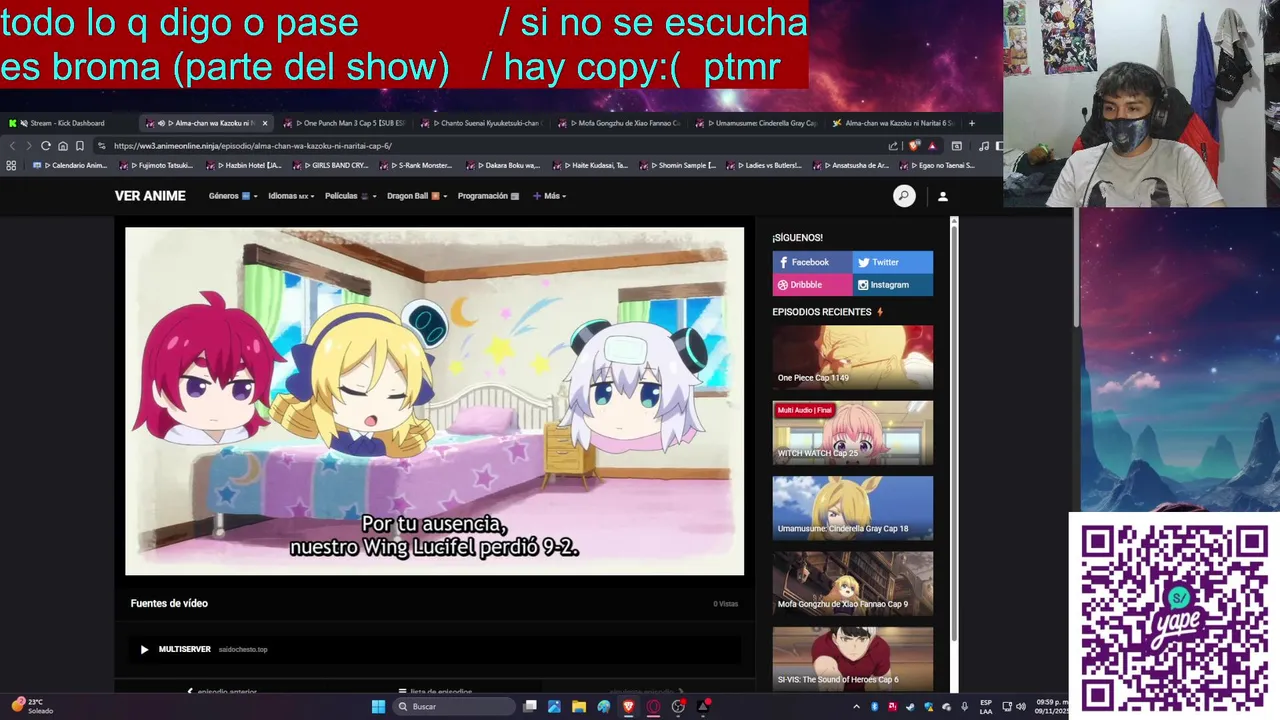This screenshot has width=1280, height=720.
Task: Open Umamusume Cinderella Gray Cap 18 thumbnail
Action: coord(852,508)
